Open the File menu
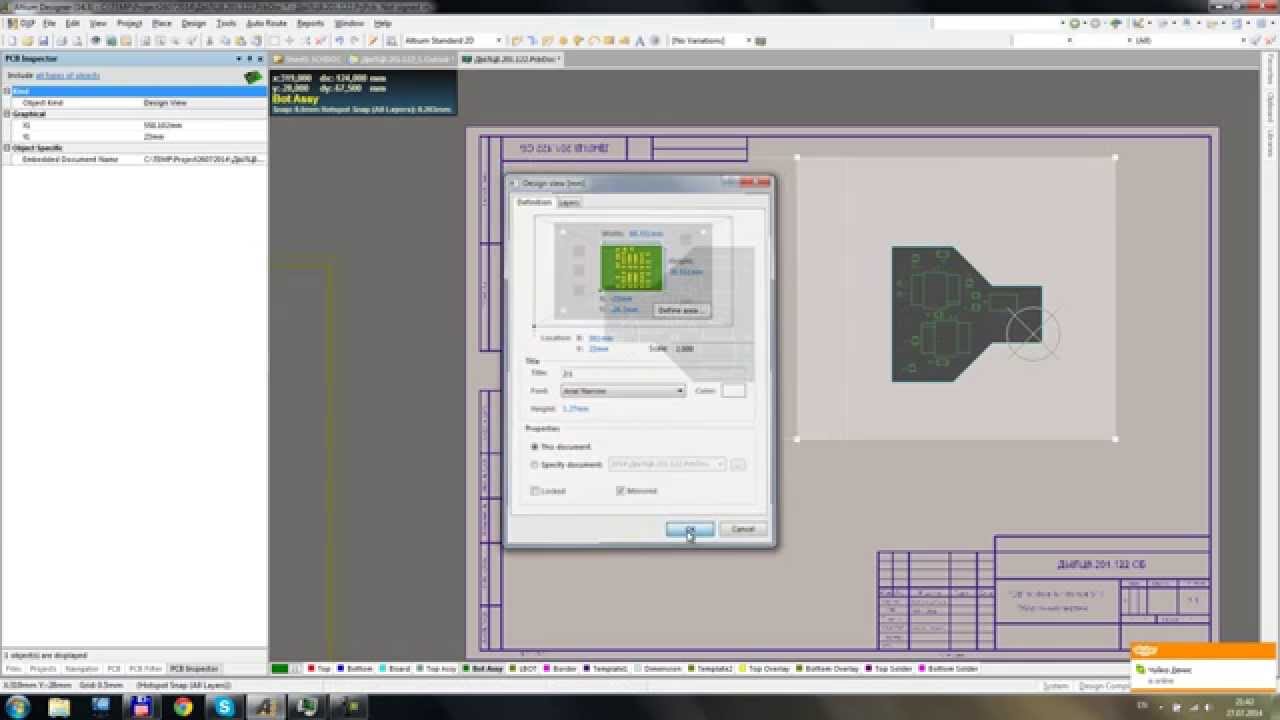 click(x=49, y=23)
